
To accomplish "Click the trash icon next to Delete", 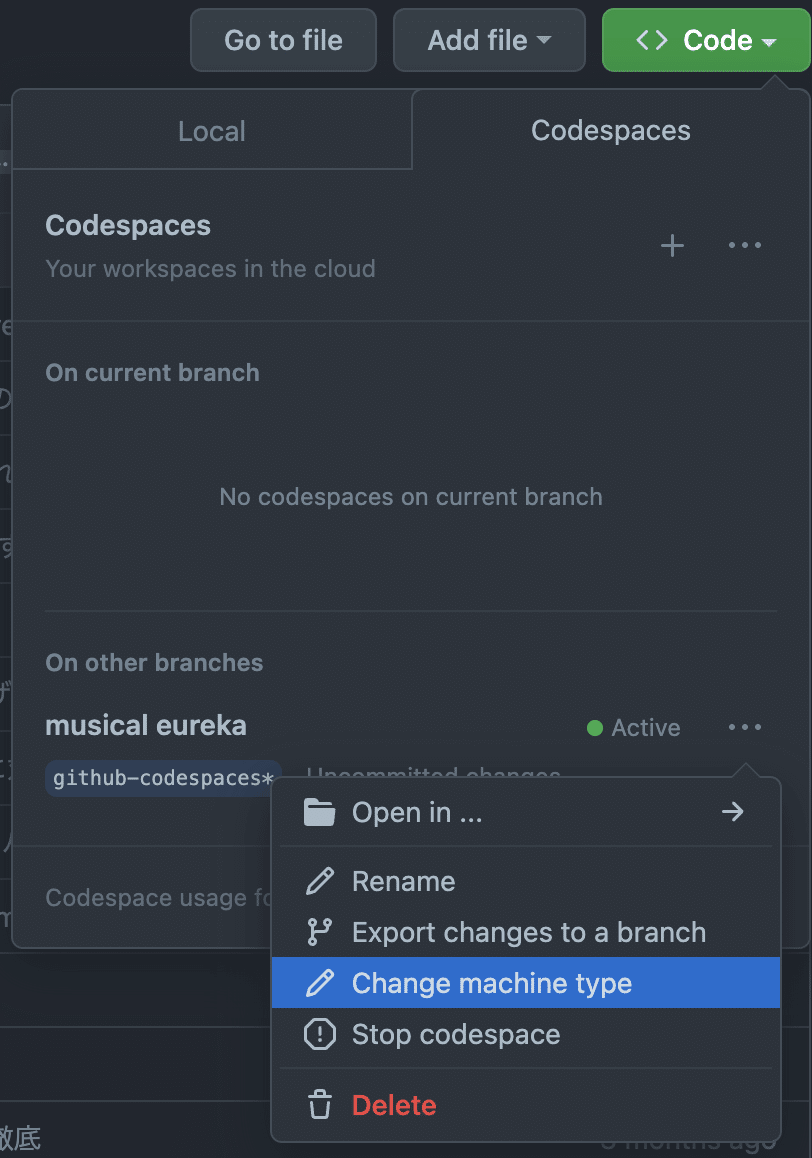I will (319, 1105).
